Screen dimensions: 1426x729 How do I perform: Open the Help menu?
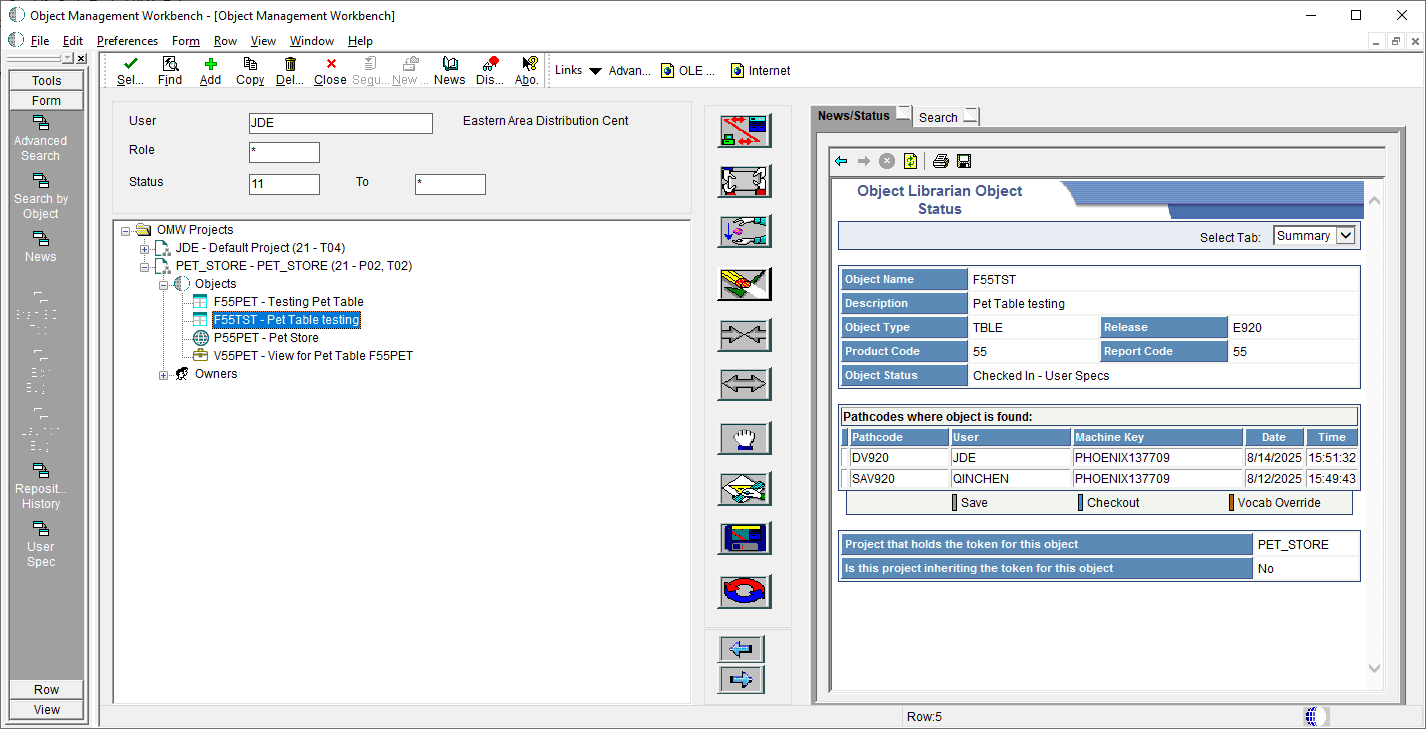[360, 41]
